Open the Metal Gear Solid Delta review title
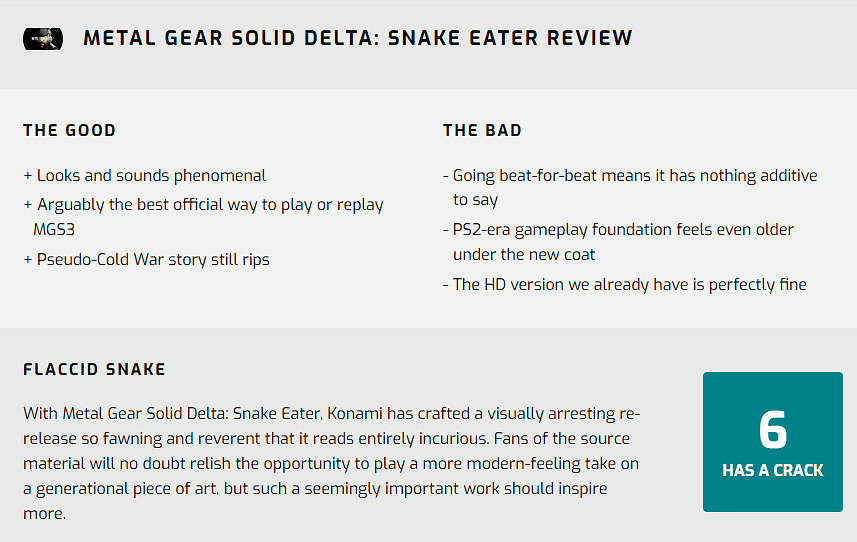The width and height of the screenshot is (857, 542). pyautogui.click(x=358, y=39)
